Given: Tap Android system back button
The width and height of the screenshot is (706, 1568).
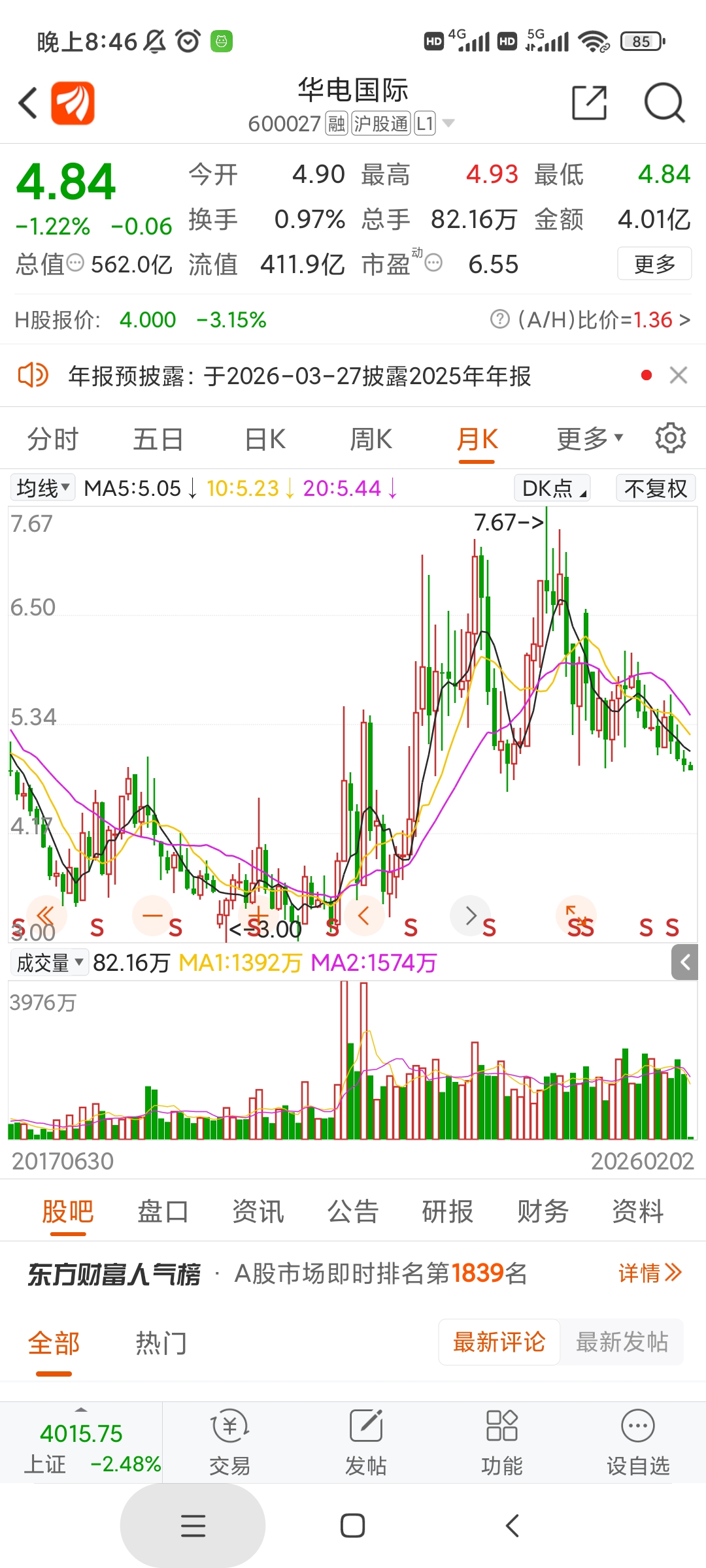Looking at the screenshot, I should click(513, 1526).
